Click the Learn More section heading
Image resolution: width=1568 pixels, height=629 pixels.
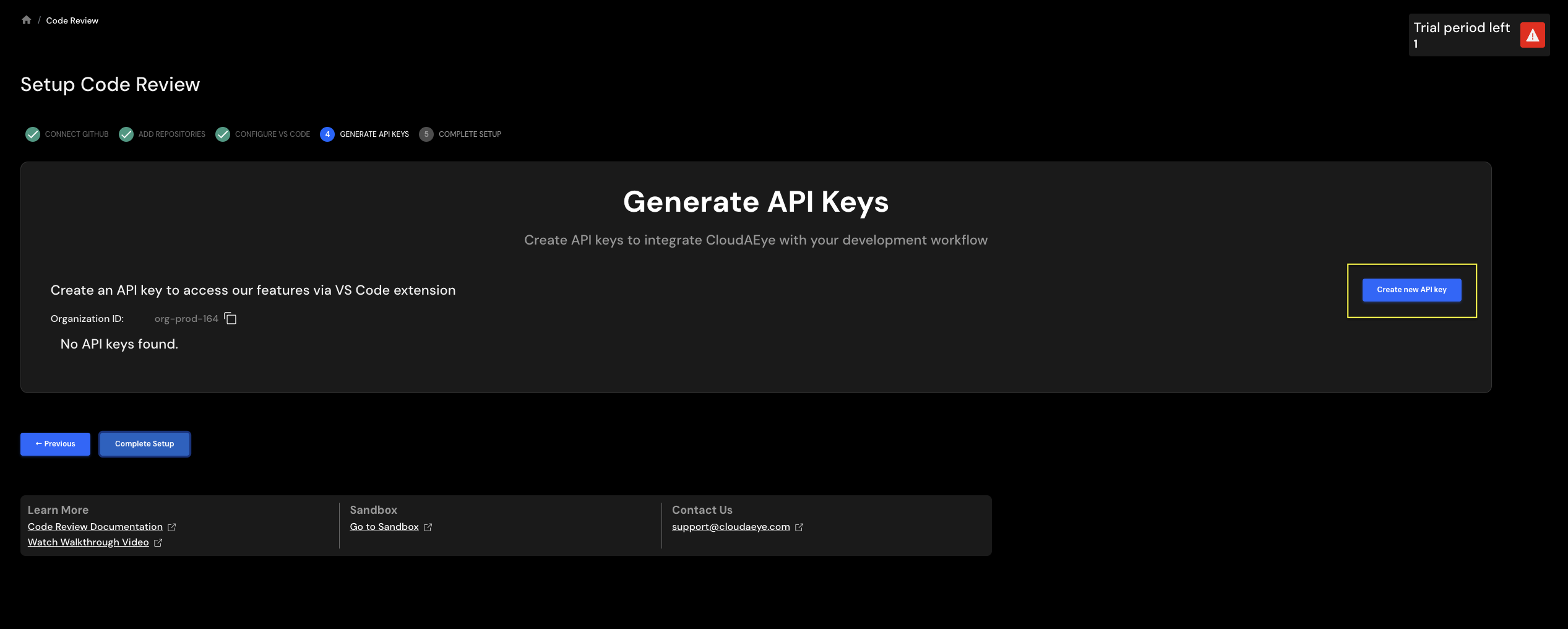(x=58, y=510)
